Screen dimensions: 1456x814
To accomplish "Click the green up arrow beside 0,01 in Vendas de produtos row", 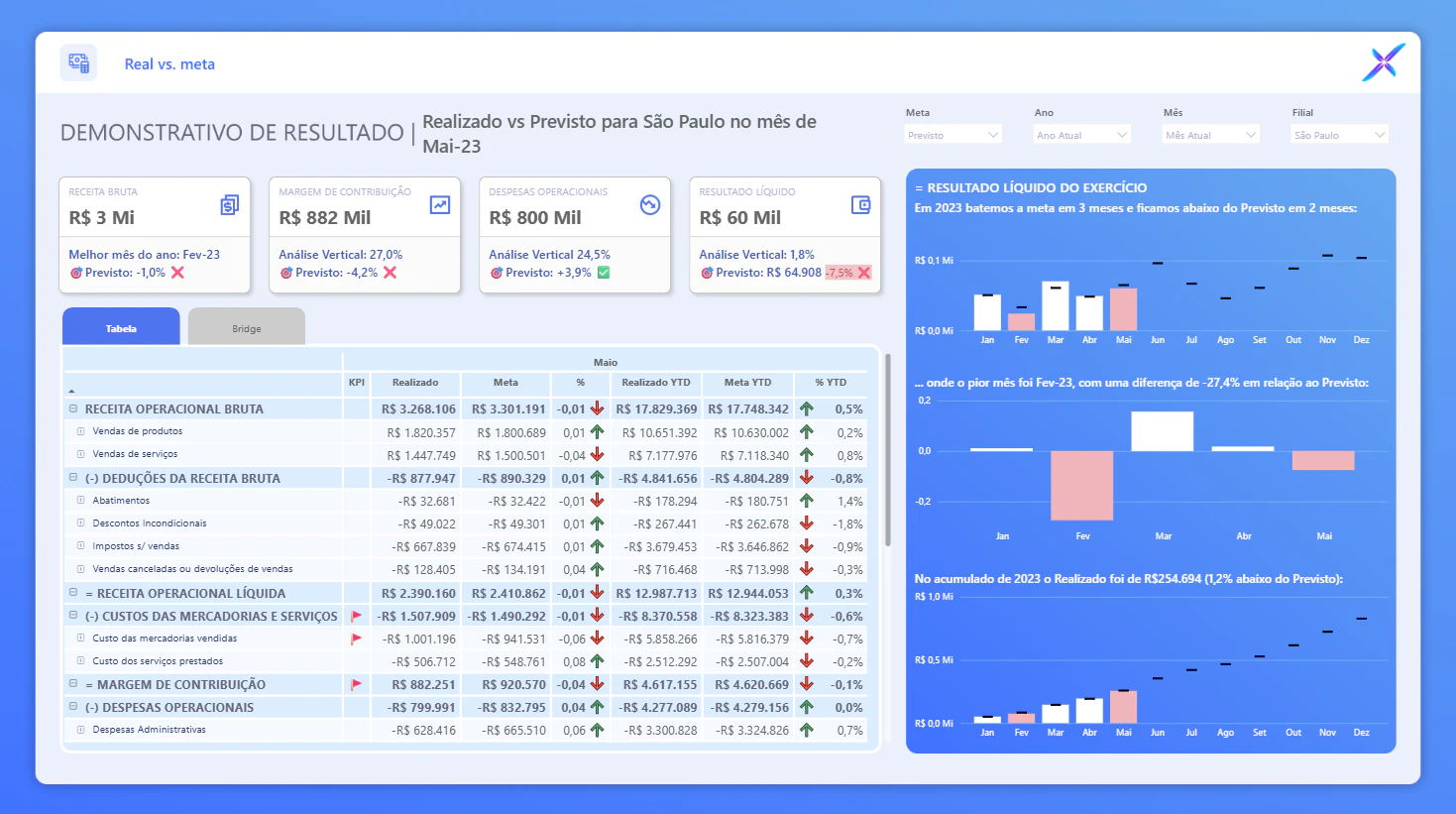I will point(597,432).
